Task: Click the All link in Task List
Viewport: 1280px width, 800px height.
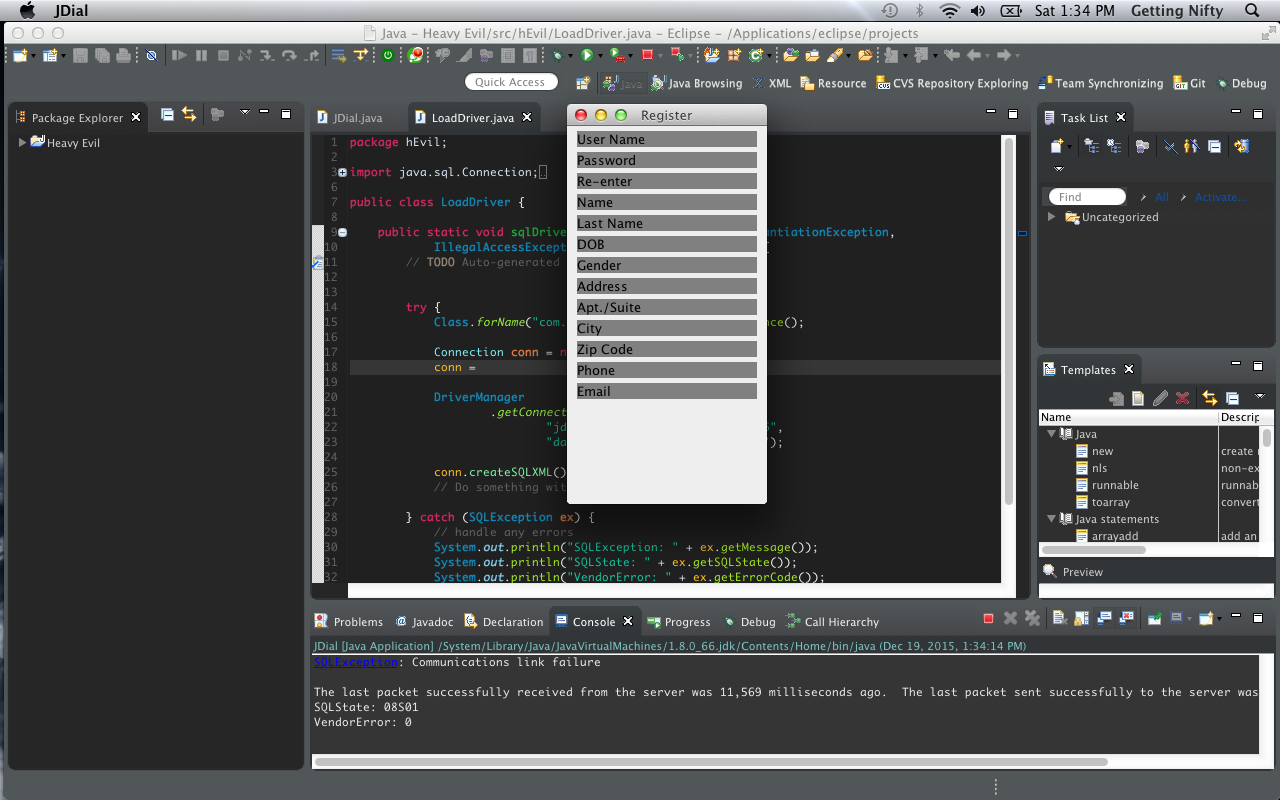Action: click(x=1161, y=197)
